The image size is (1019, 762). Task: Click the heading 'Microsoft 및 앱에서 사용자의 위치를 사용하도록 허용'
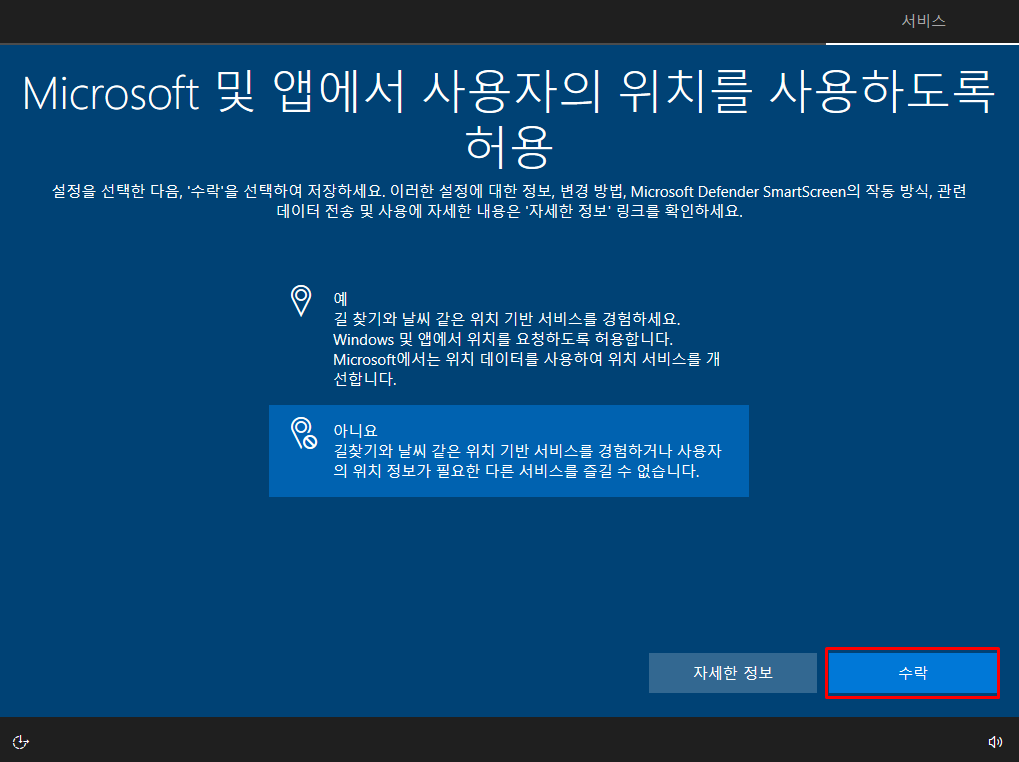pyautogui.click(x=509, y=118)
